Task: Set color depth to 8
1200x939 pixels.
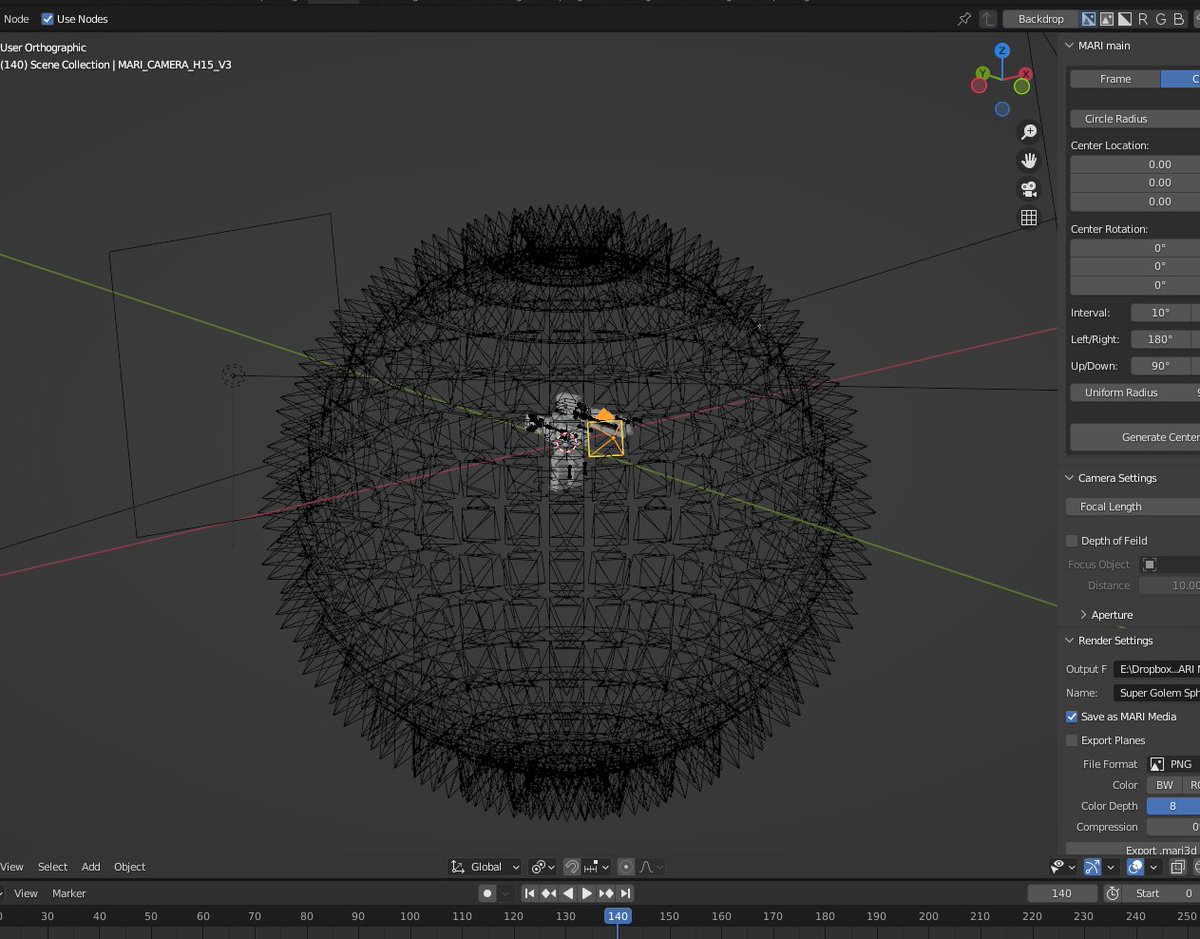Action: [x=1173, y=806]
